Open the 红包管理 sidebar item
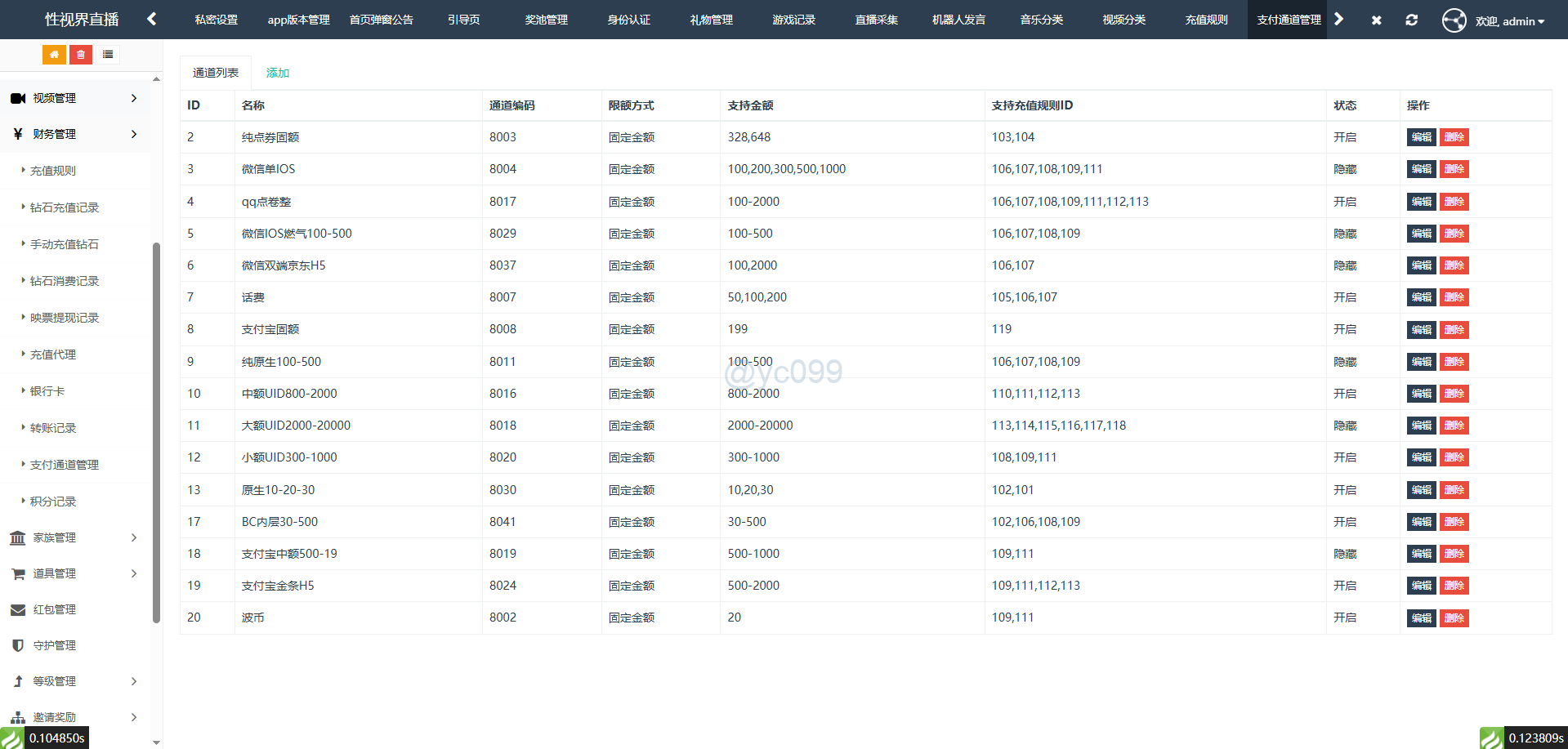This screenshot has height=749, width=1568. [x=54, y=609]
